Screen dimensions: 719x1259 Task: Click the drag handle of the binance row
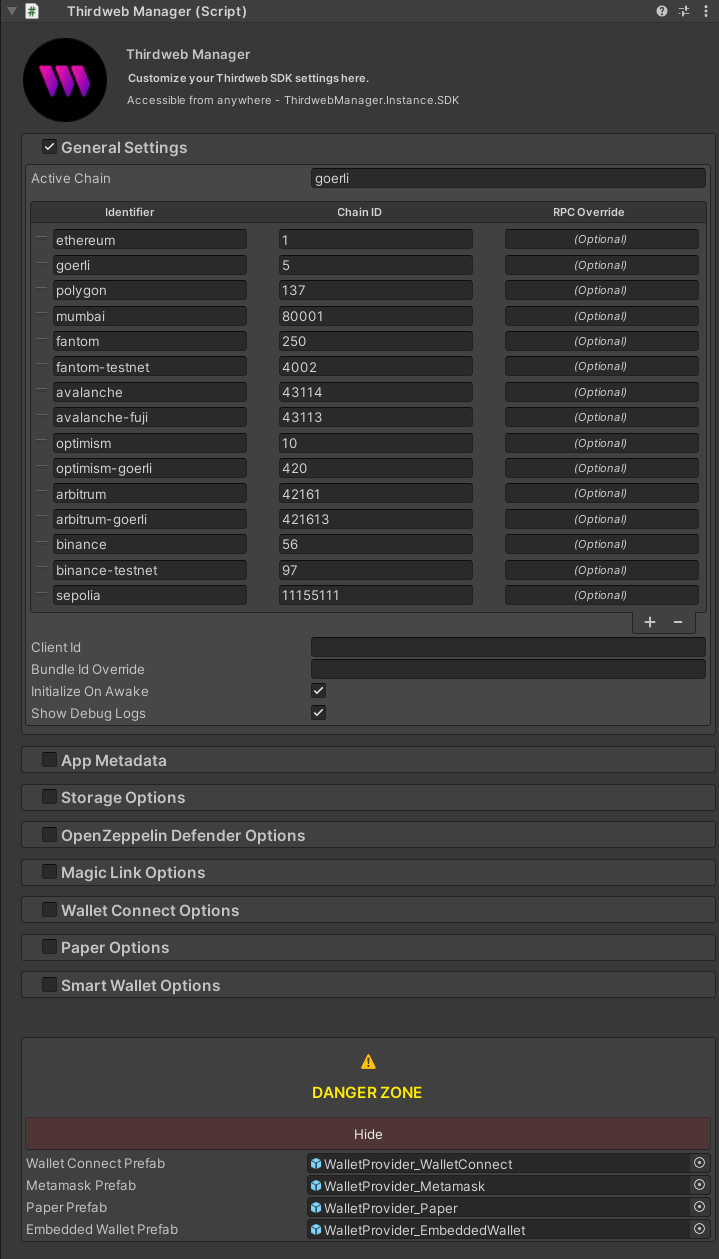[41, 544]
